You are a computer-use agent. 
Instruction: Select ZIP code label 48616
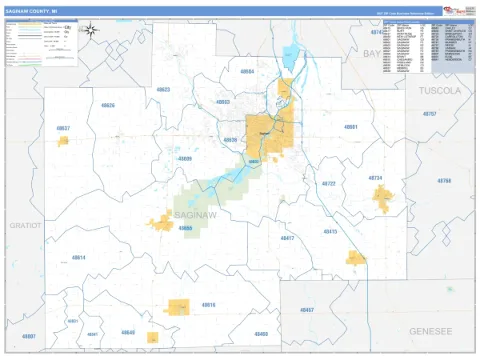click(x=208, y=305)
